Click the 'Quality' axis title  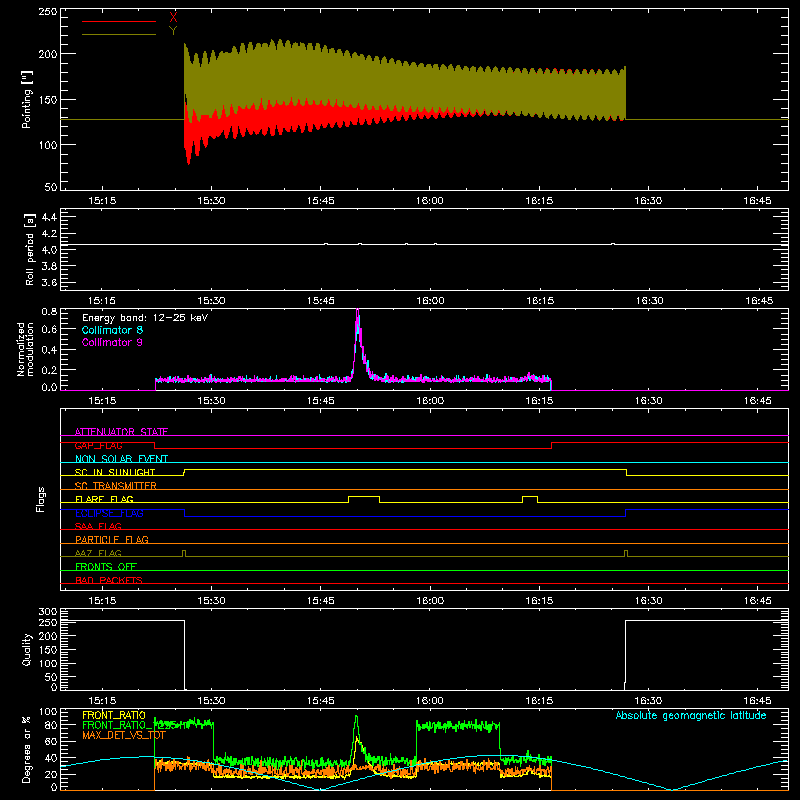point(27,649)
